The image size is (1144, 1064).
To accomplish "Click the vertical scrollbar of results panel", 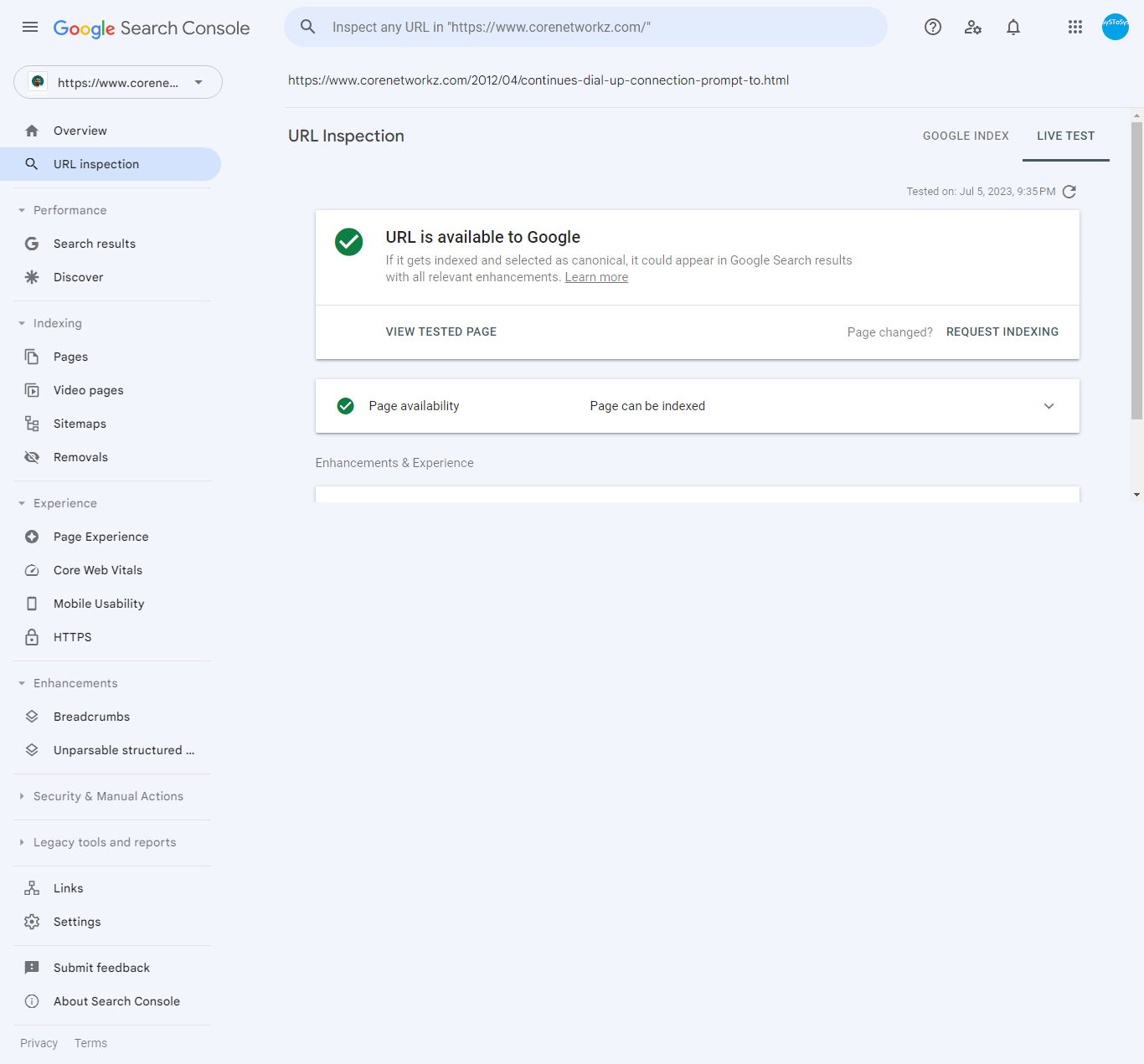I will (x=1136, y=270).
